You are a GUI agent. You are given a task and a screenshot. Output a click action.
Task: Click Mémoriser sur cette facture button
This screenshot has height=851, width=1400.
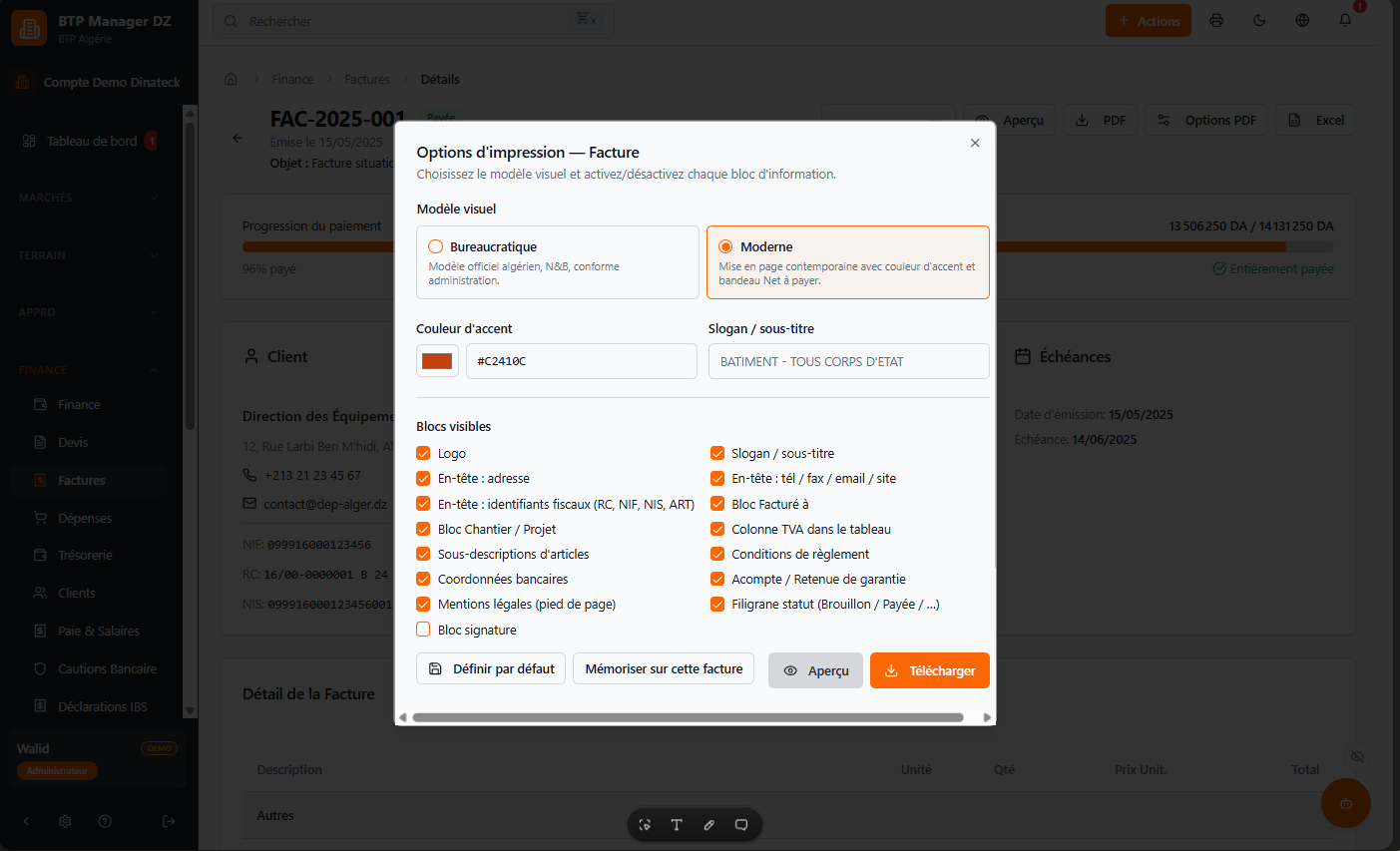(664, 668)
